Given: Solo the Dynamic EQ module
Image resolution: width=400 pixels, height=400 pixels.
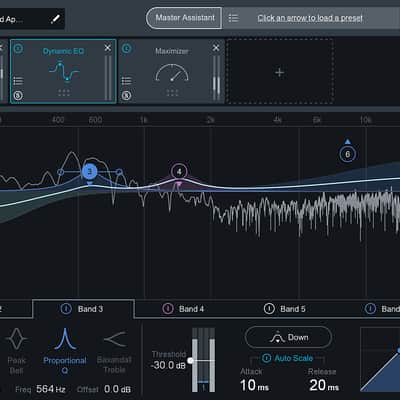Looking at the screenshot, I should [18, 96].
